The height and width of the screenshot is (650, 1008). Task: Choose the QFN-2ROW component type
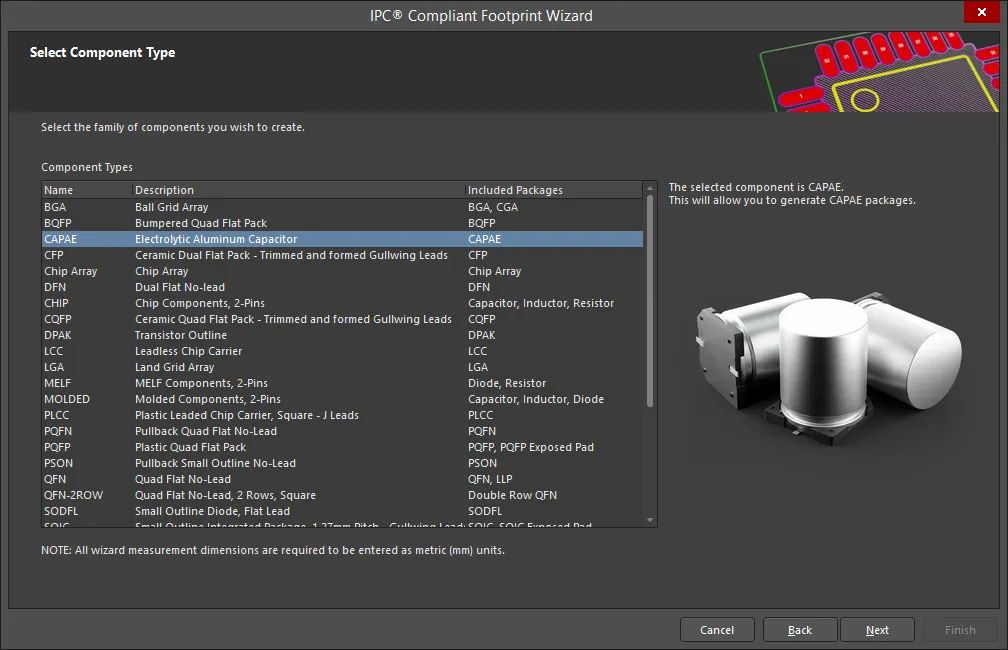tap(343, 495)
